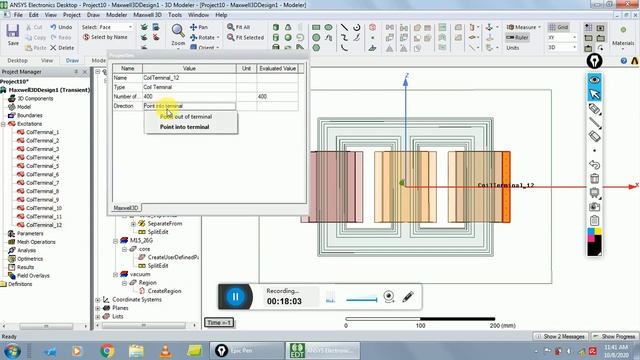Select the Maxwell3D tab in properties

point(126,208)
